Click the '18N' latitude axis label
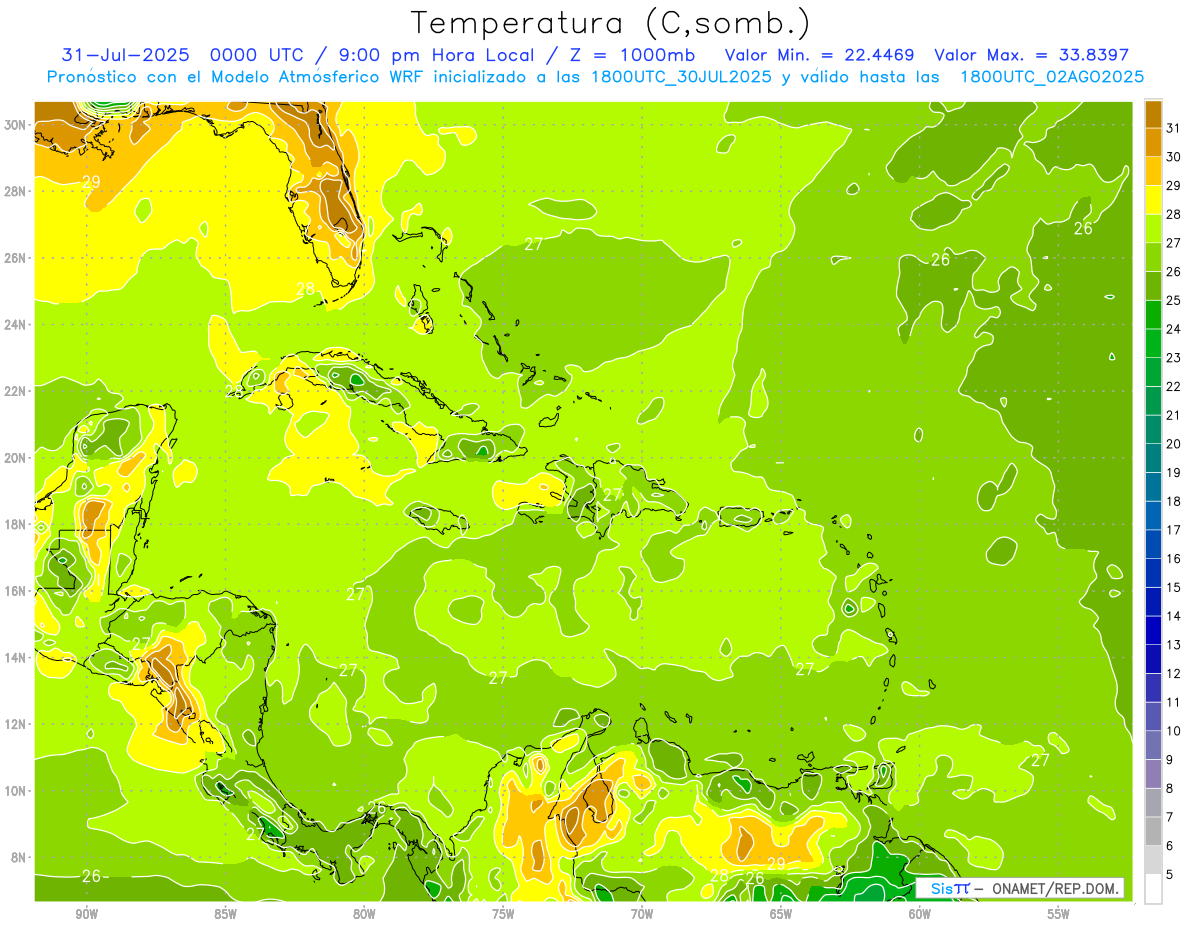The height and width of the screenshot is (927, 1200). coord(17,524)
